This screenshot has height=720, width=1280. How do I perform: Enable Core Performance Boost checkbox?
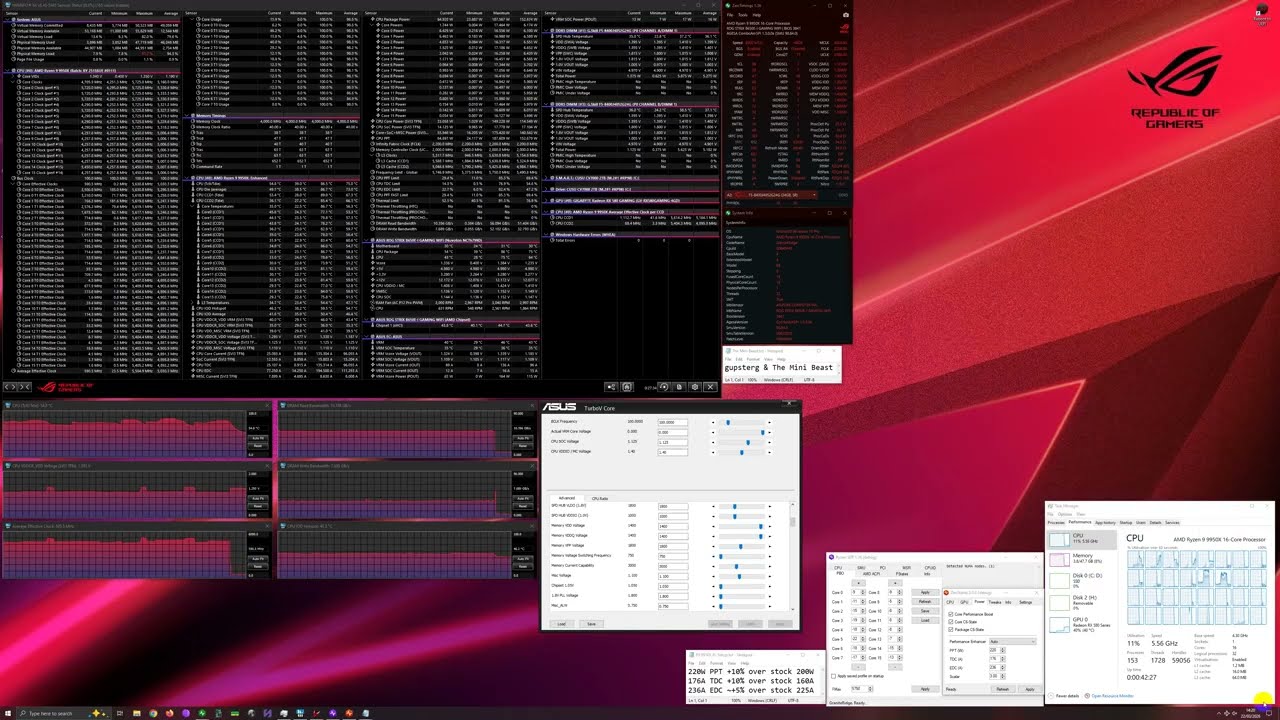click(951, 614)
